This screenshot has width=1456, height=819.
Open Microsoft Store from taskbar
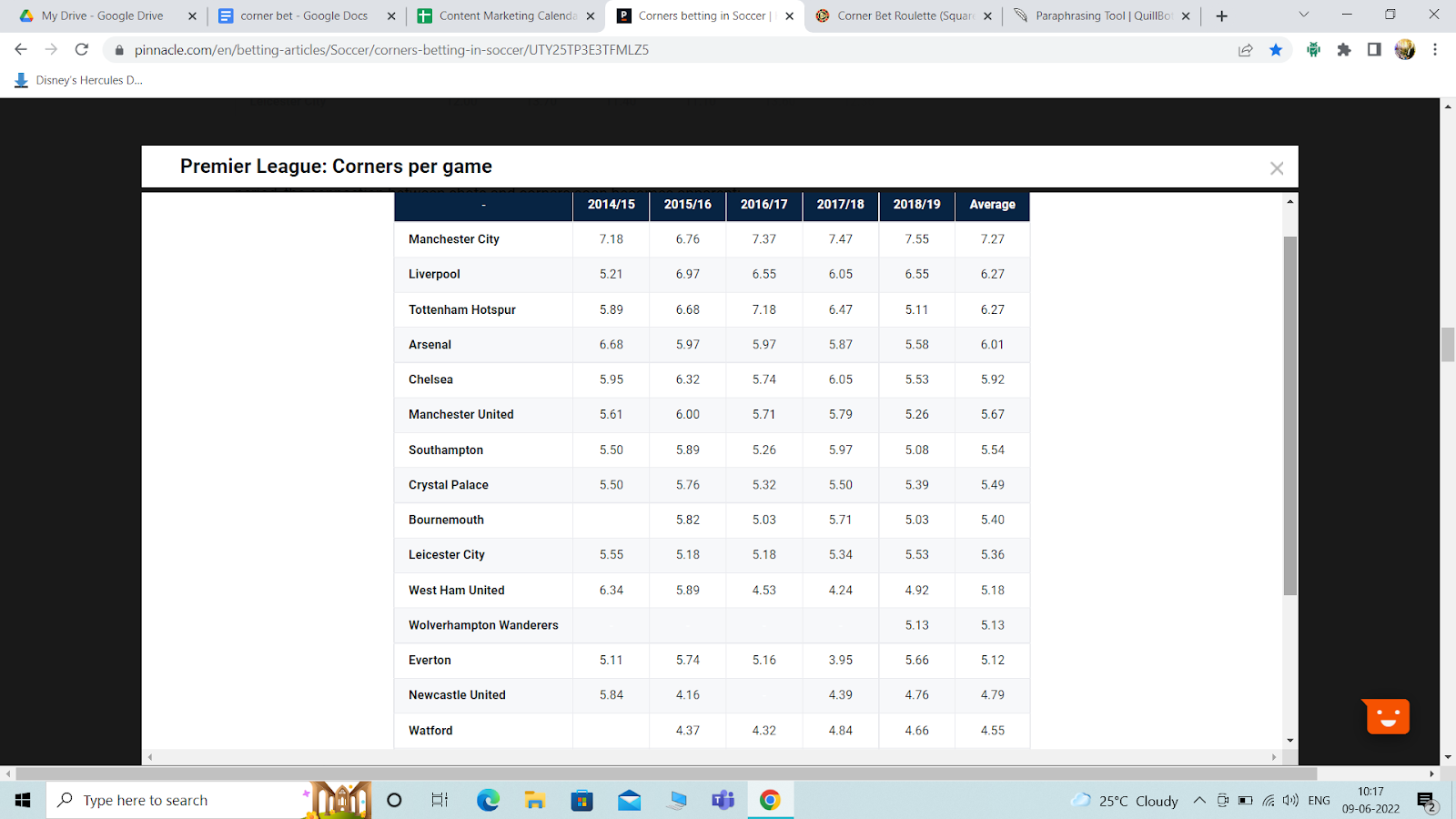(x=581, y=800)
